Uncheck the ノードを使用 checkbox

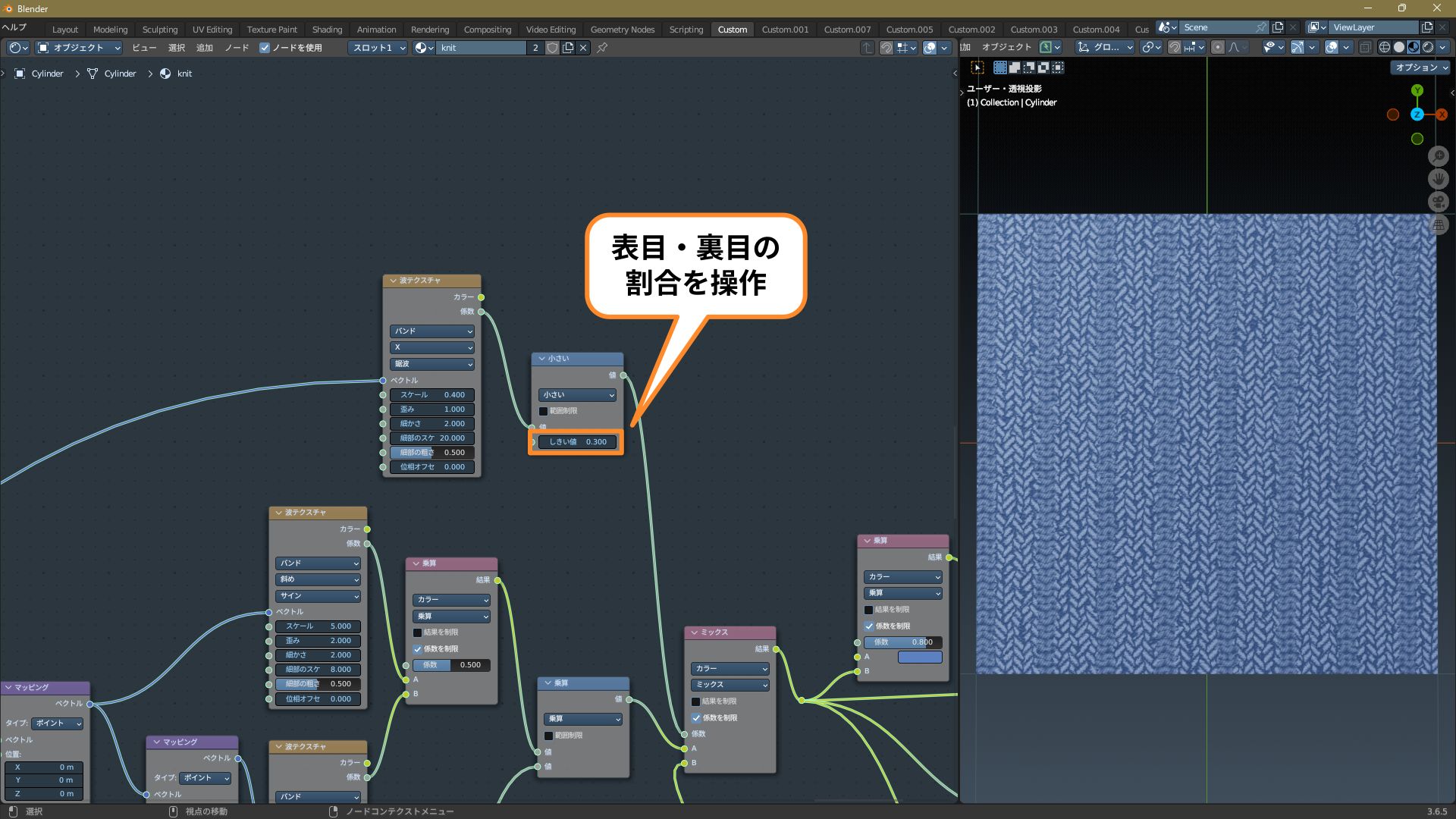click(265, 48)
